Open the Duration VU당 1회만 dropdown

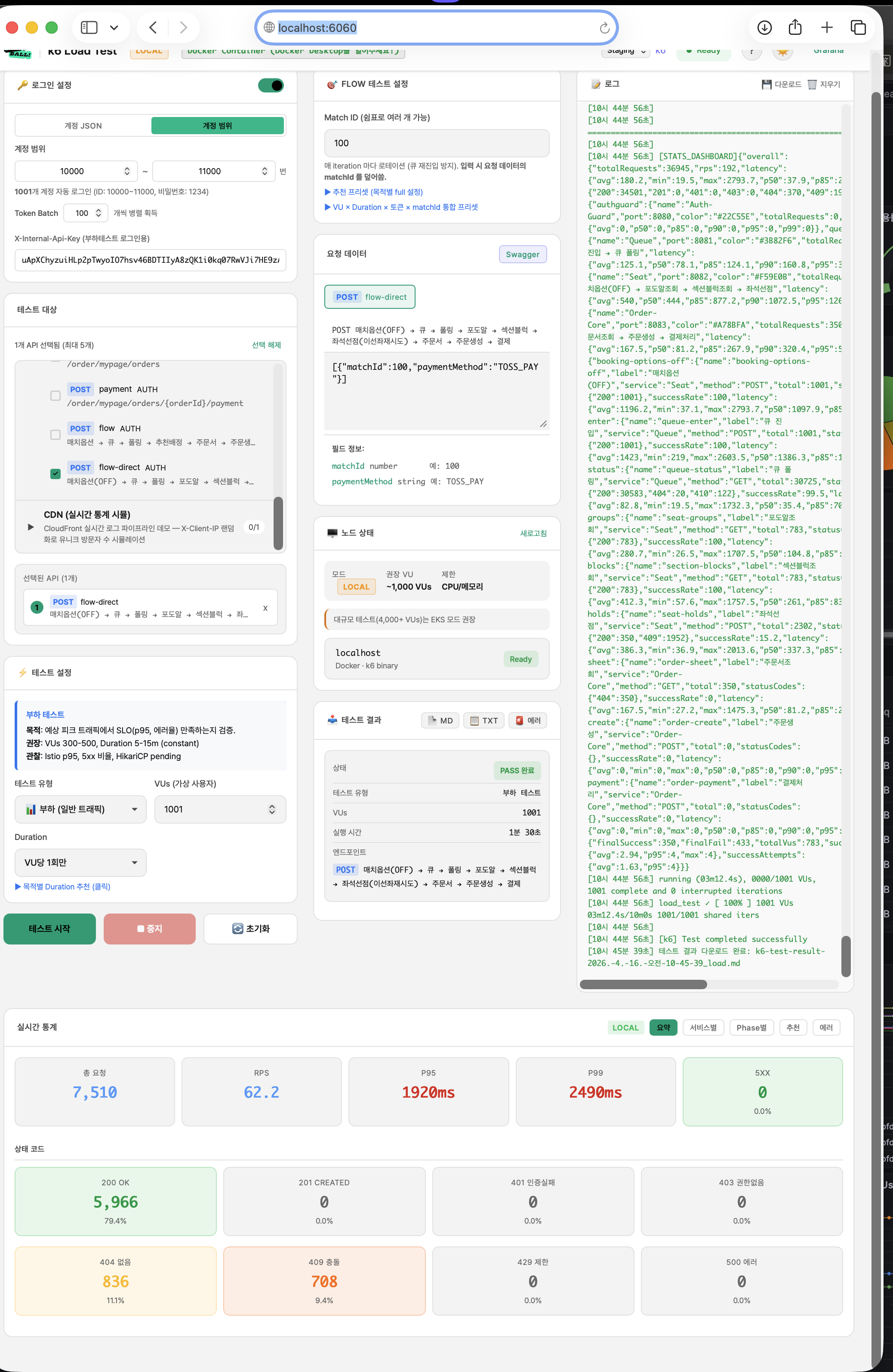[80, 862]
